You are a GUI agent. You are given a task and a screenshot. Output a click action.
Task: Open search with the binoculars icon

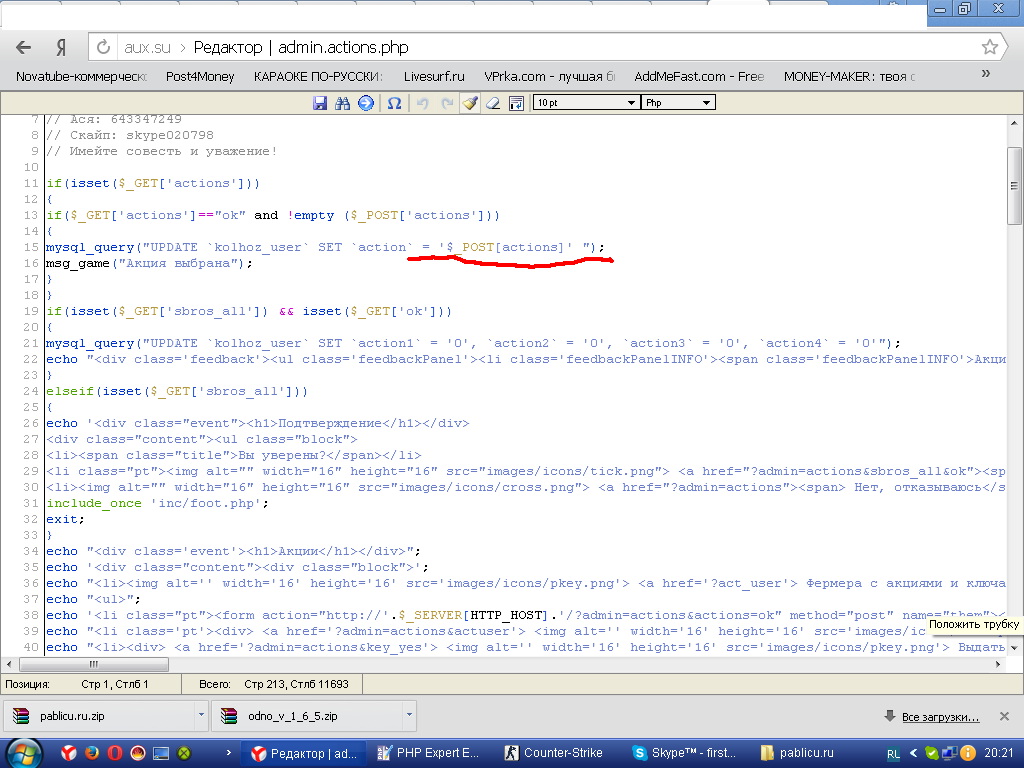[343, 103]
